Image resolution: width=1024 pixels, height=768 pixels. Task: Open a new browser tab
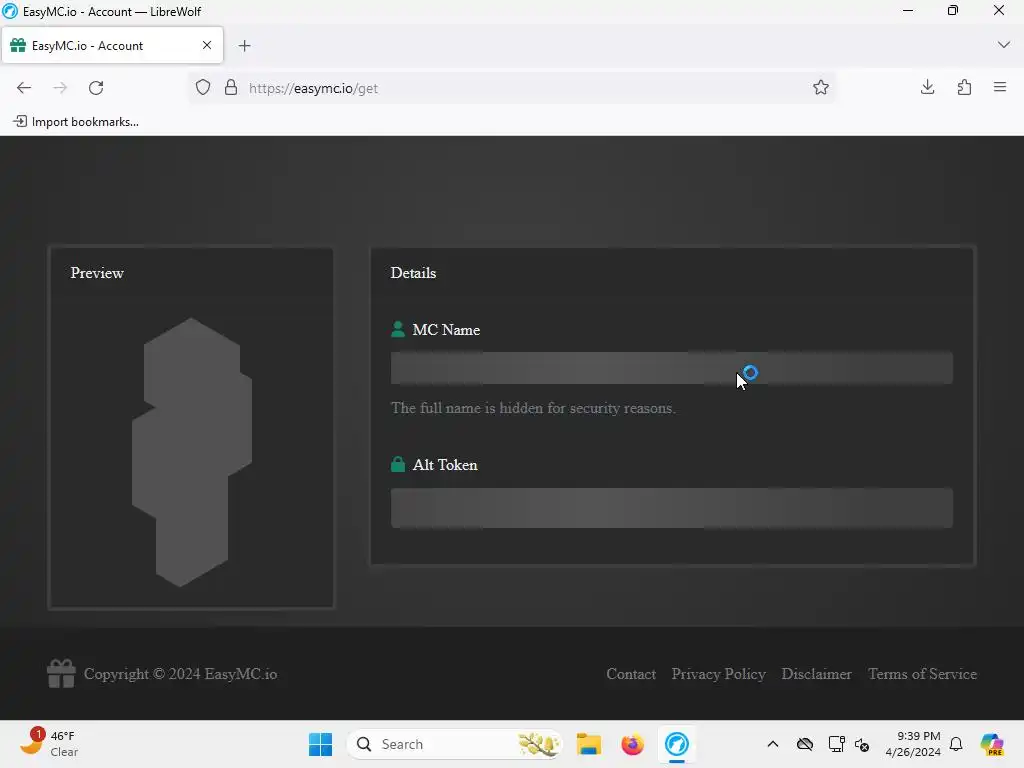244,46
